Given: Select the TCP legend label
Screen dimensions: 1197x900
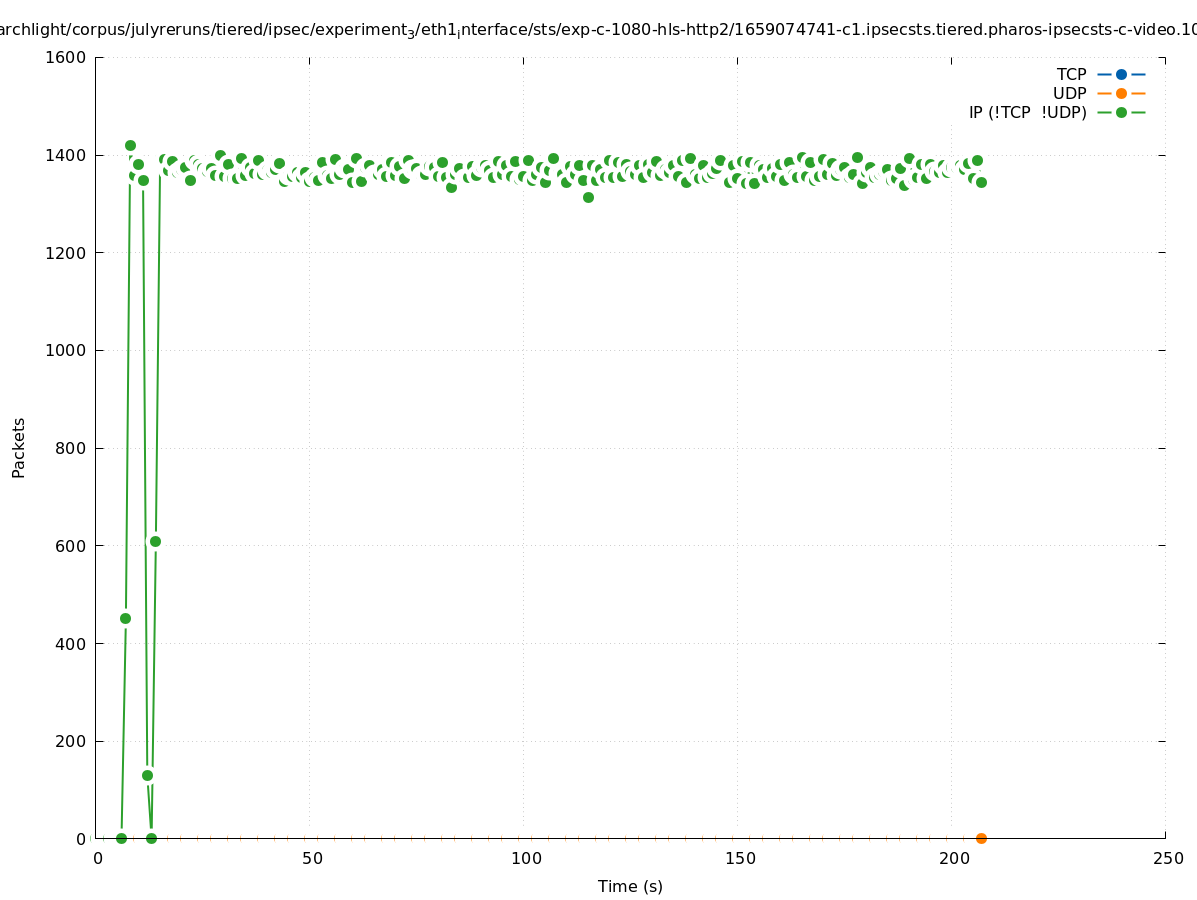Looking at the screenshot, I should pos(1071,74).
